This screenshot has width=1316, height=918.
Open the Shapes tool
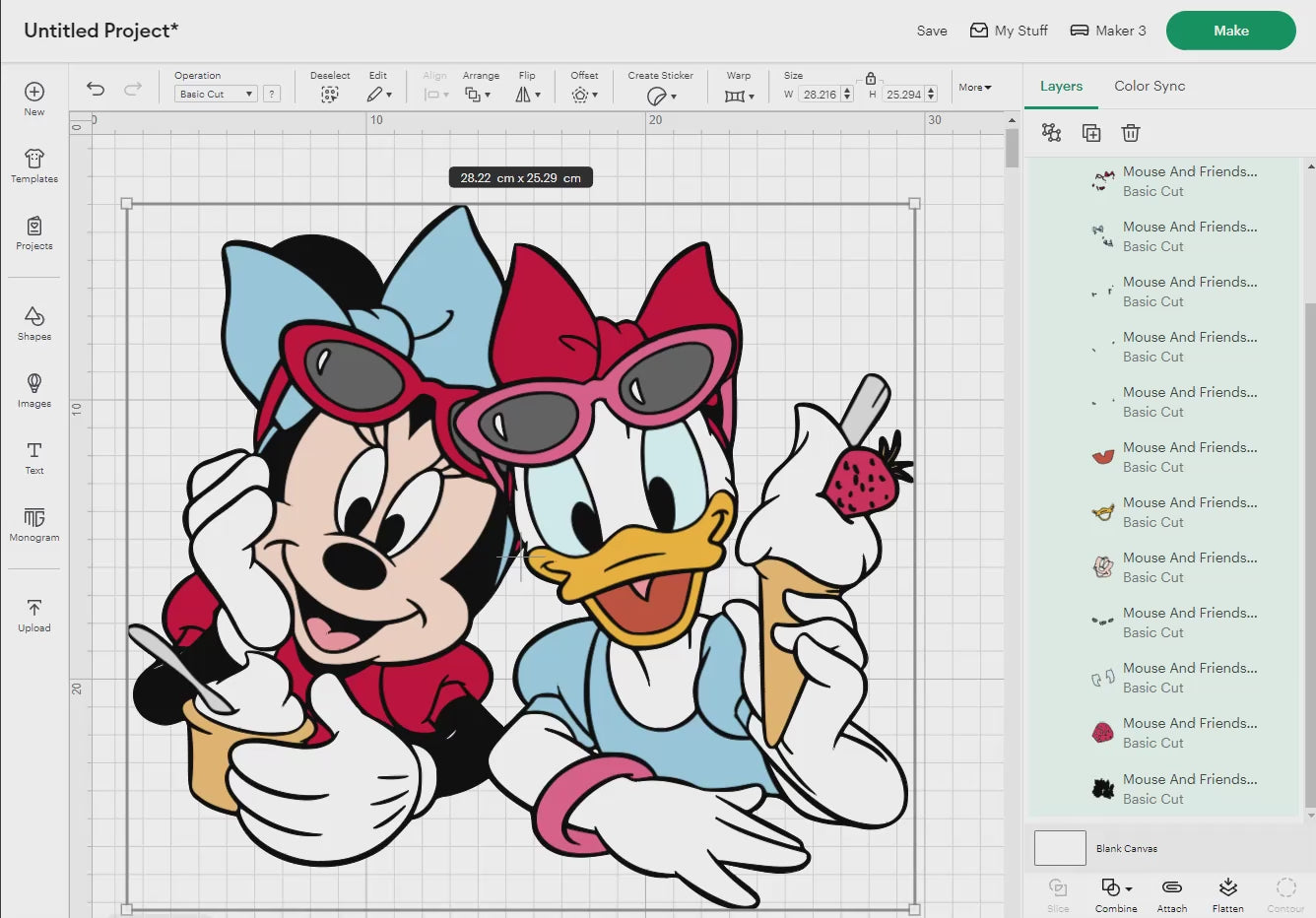tap(34, 323)
